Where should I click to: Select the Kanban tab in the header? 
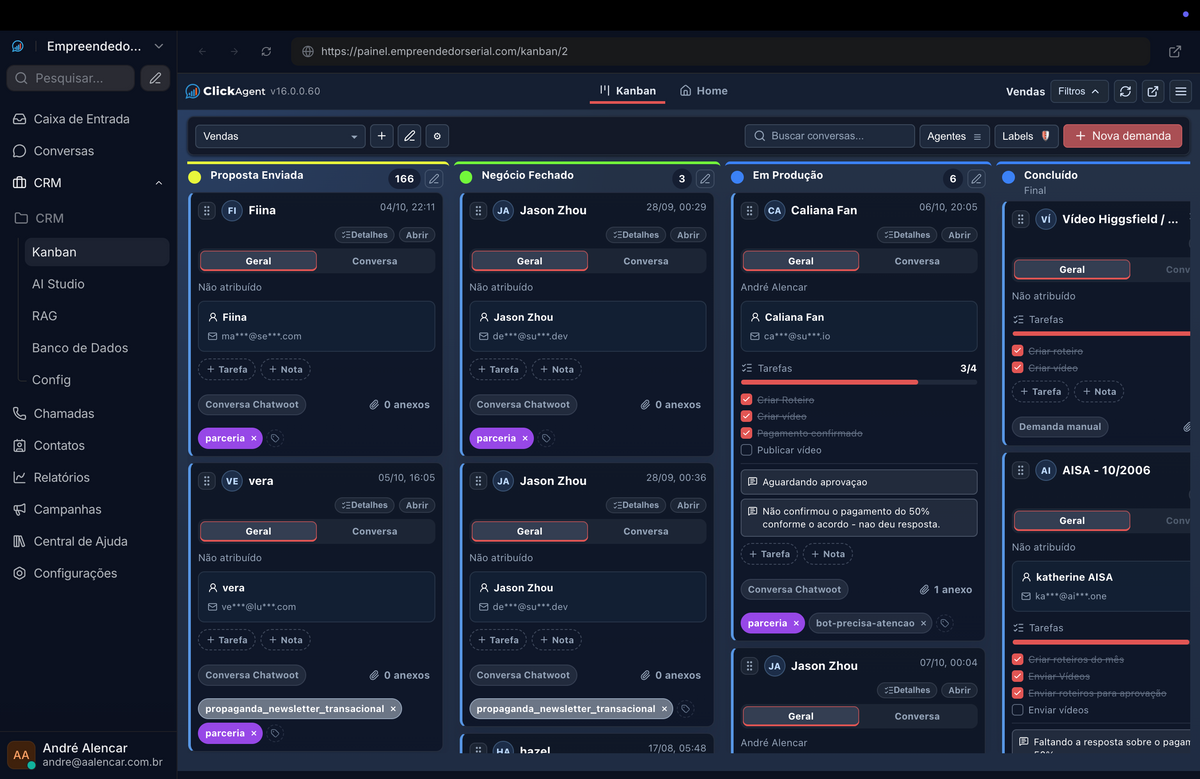627,91
